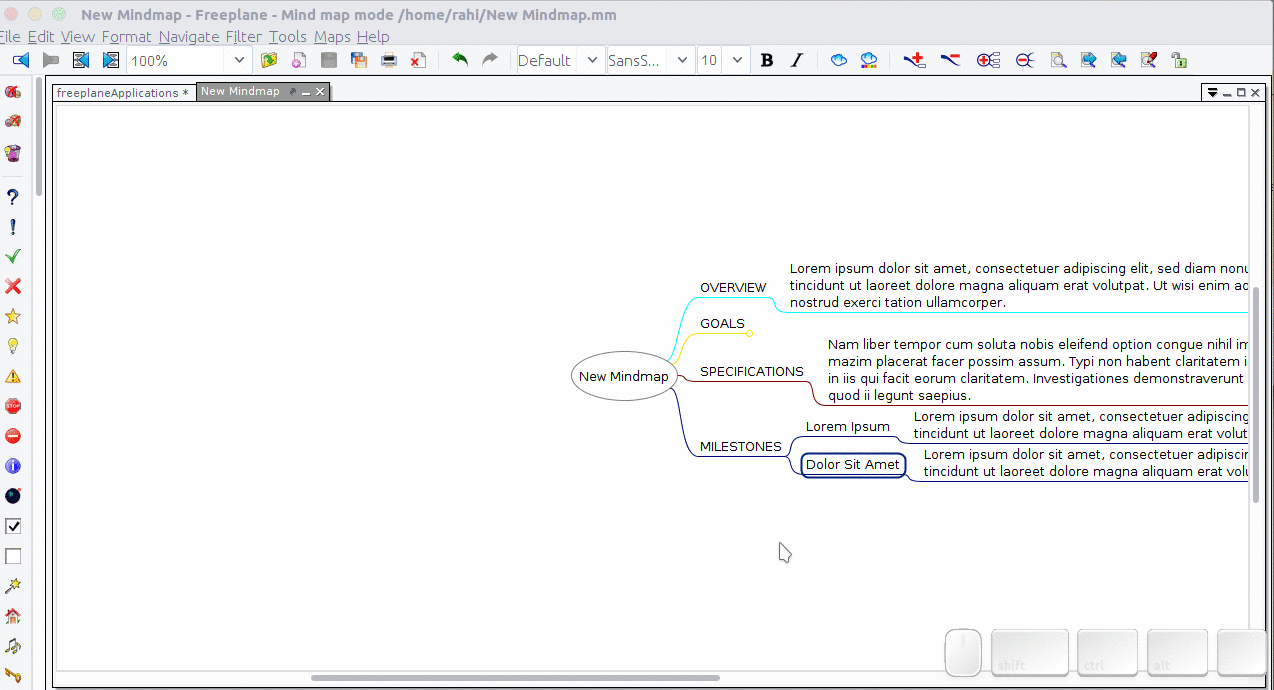The image size is (1274, 690).
Task: Open the find magnifier icon
Action: 1058,60
